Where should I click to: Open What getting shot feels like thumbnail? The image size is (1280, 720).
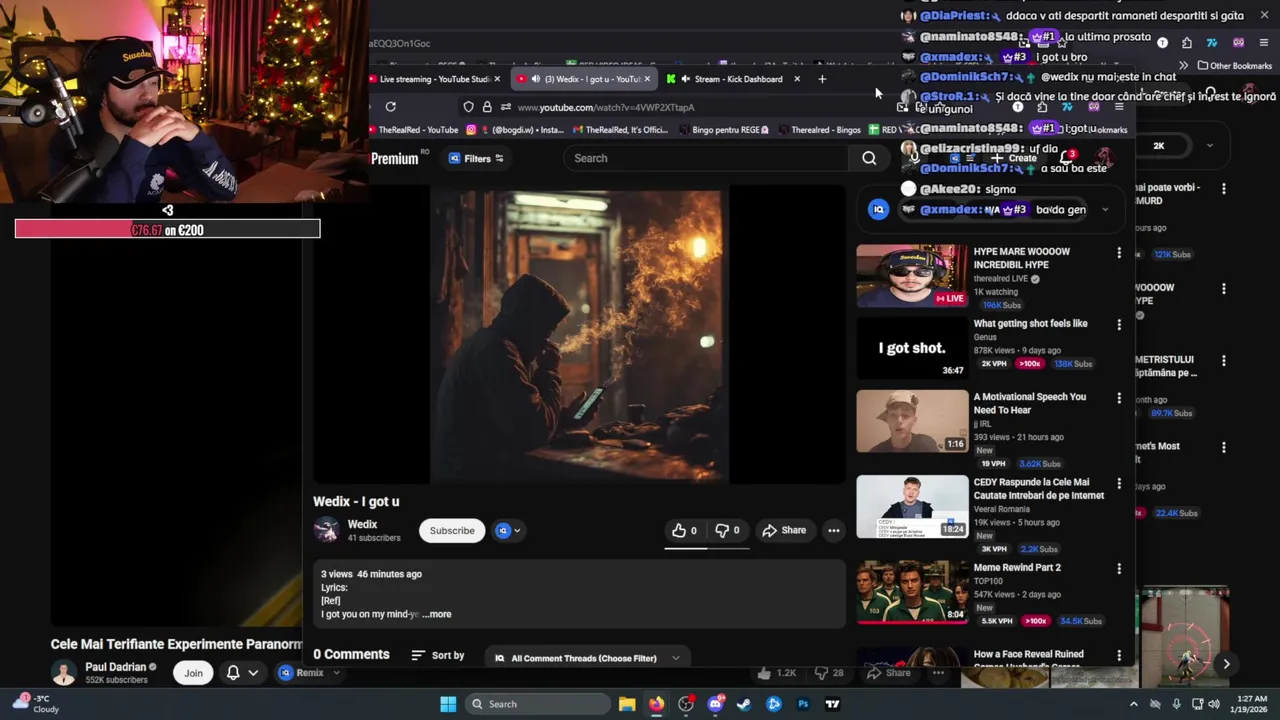[x=912, y=348]
